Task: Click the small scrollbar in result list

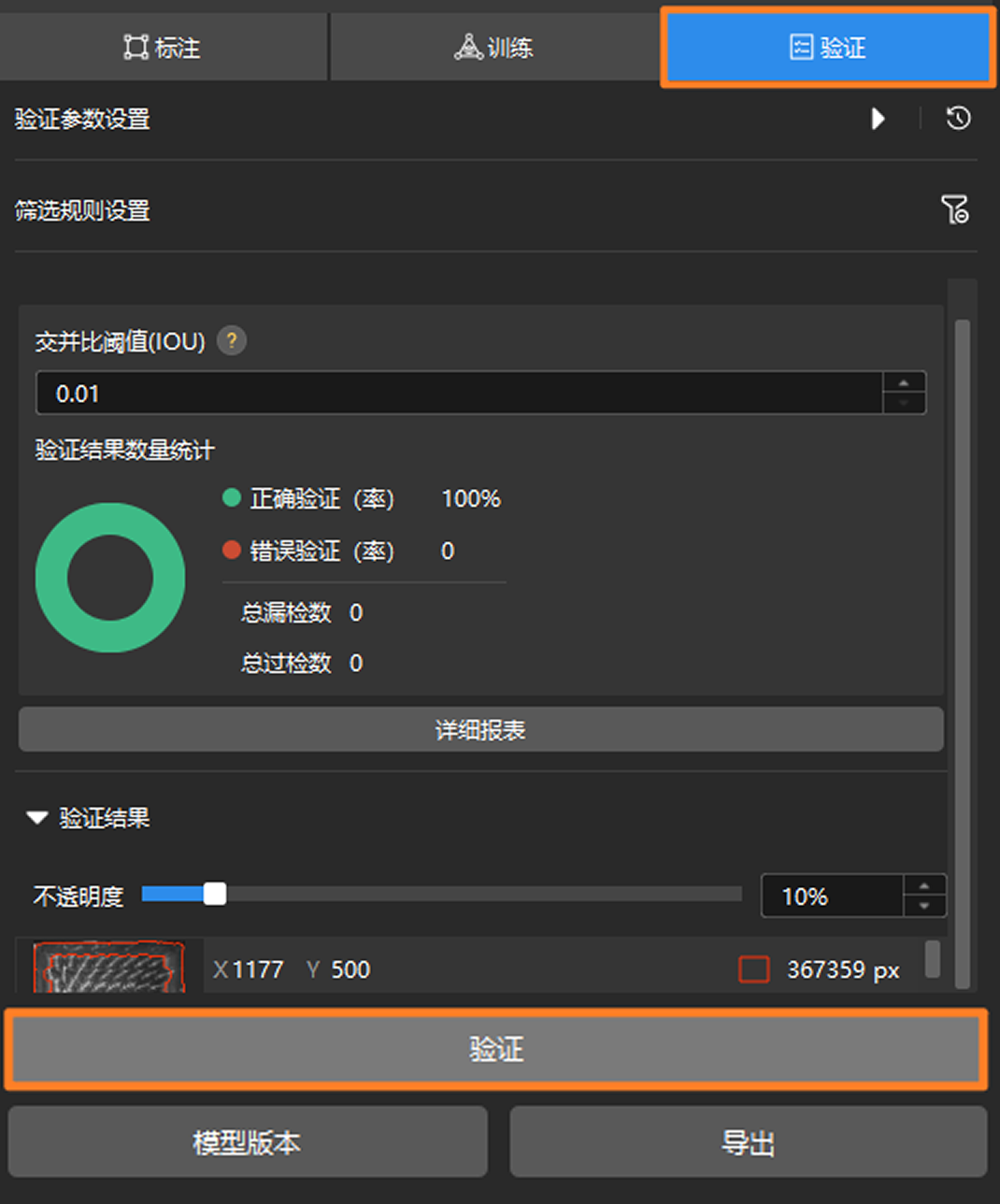Action: (932, 959)
